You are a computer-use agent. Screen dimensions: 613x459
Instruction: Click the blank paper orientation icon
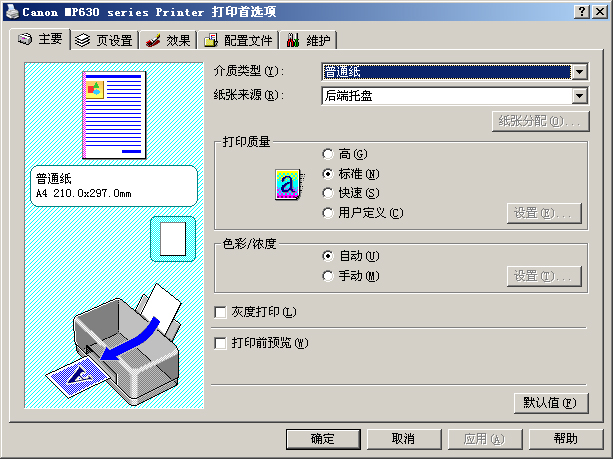(173, 239)
